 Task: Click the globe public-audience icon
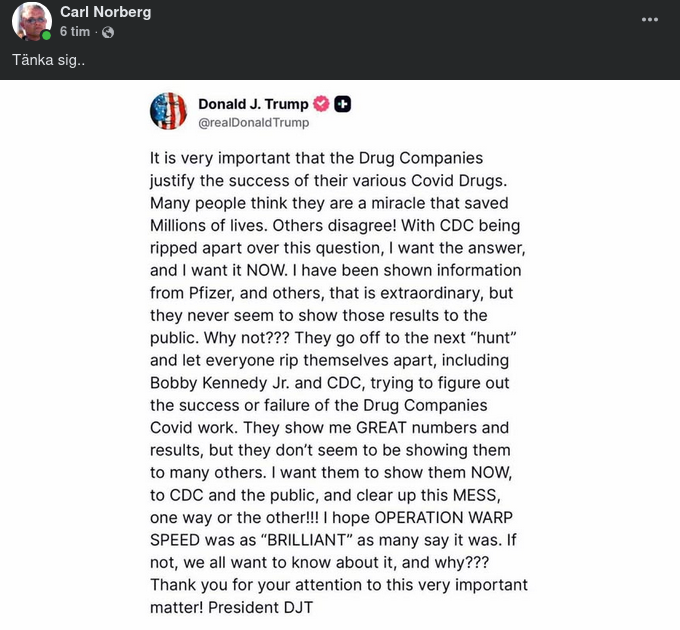108,32
